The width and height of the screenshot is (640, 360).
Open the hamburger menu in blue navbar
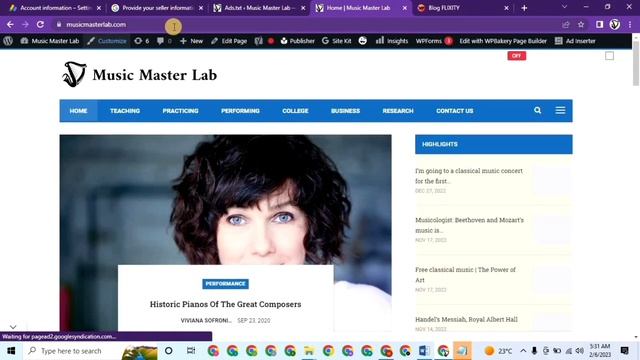click(560, 110)
